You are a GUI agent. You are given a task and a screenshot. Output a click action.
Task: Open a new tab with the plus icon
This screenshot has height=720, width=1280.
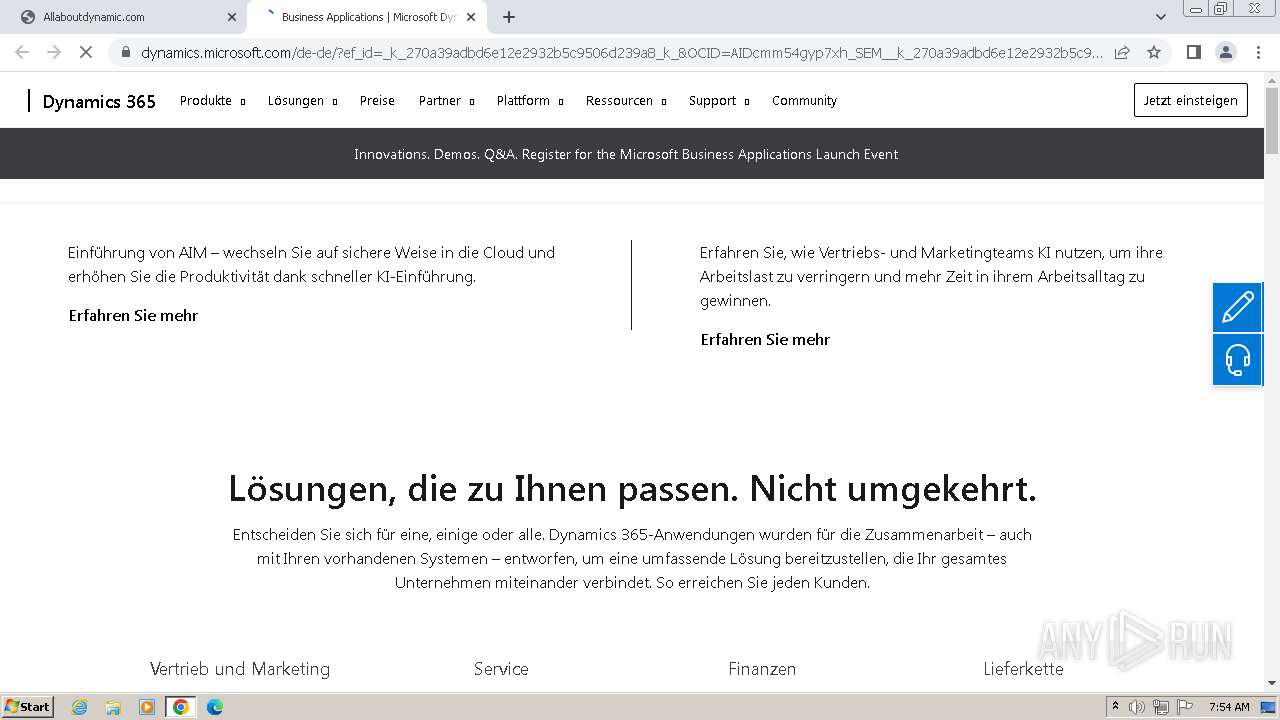[509, 17]
